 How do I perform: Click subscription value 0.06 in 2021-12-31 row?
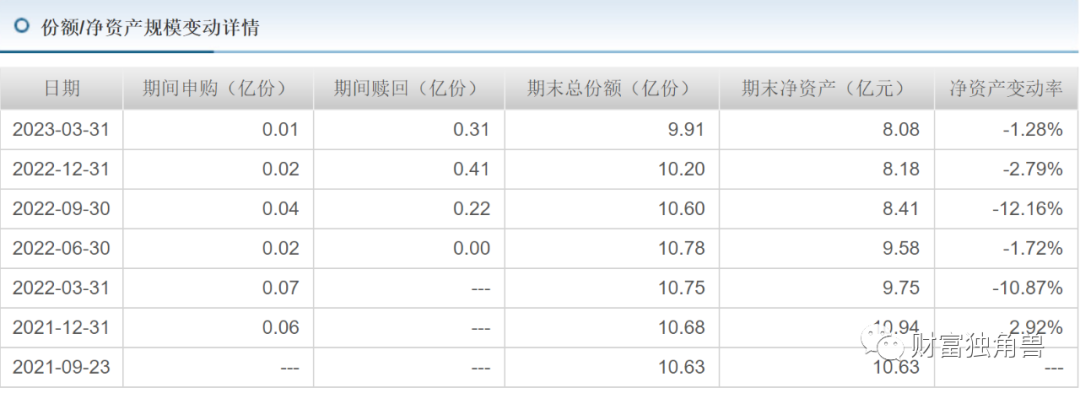tap(281, 328)
